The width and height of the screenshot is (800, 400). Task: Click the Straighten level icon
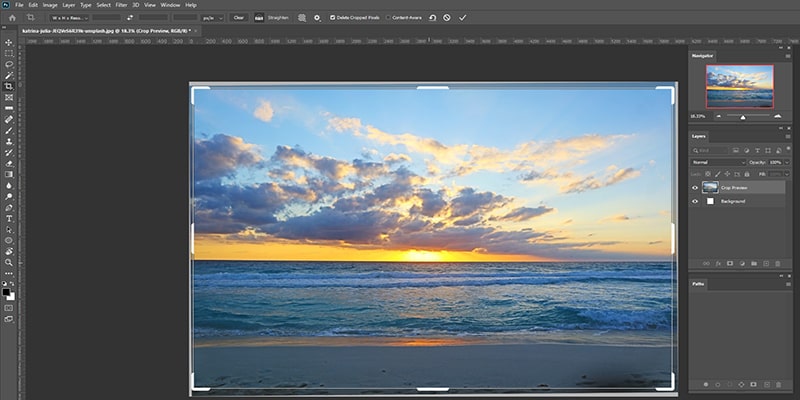coord(259,18)
